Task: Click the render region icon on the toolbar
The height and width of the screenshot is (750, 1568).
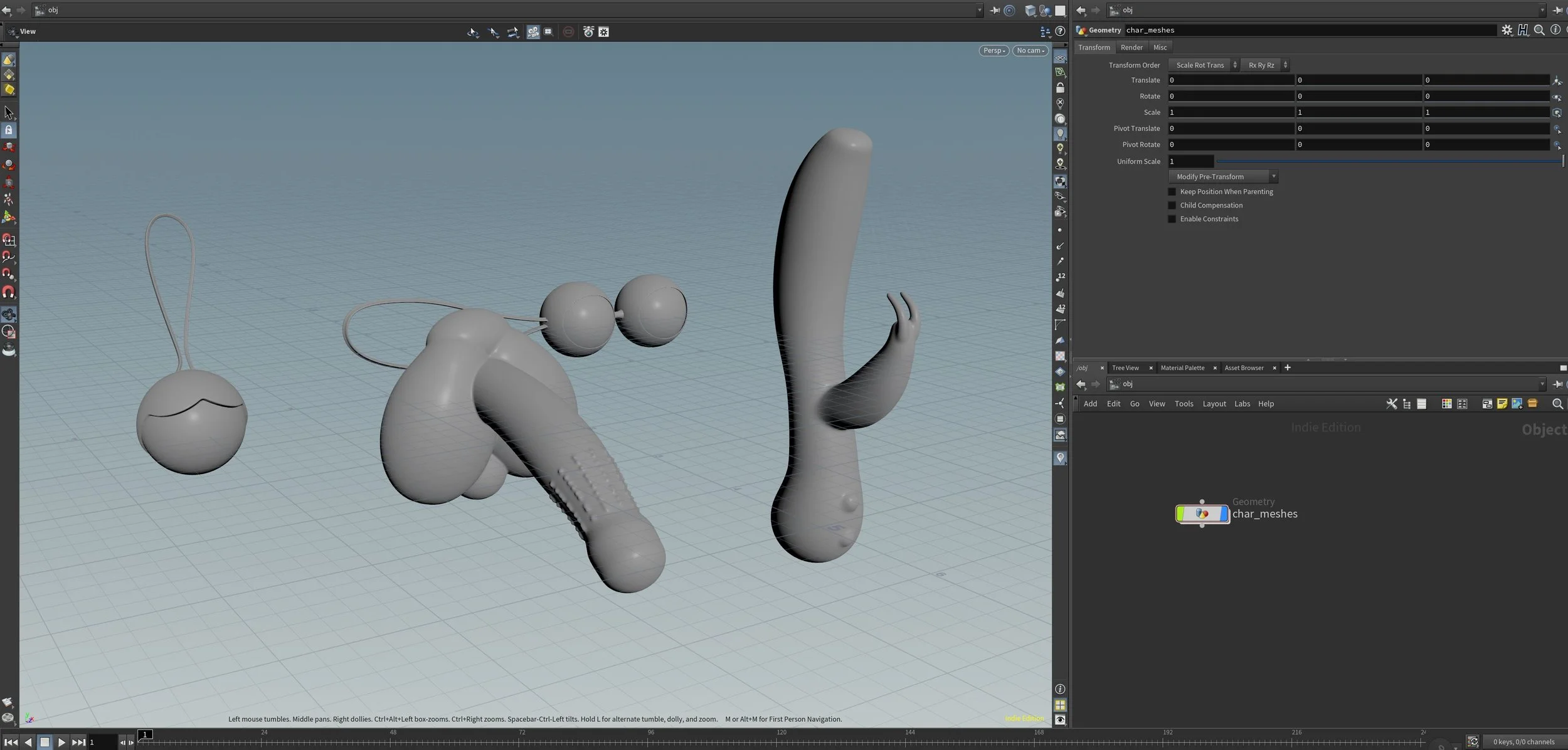Action: tap(569, 32)
